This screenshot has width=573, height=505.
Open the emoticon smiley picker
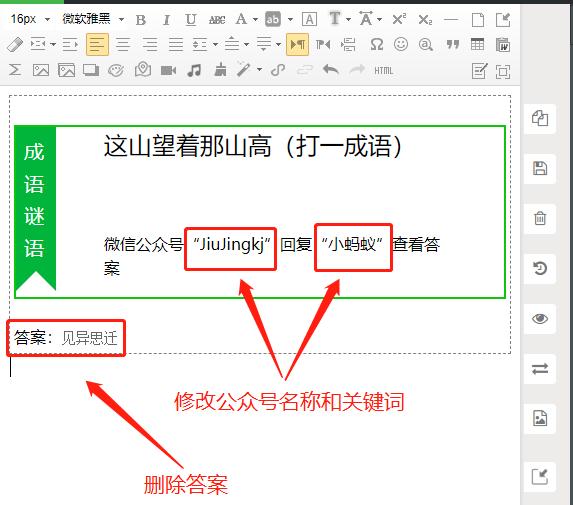401,45
